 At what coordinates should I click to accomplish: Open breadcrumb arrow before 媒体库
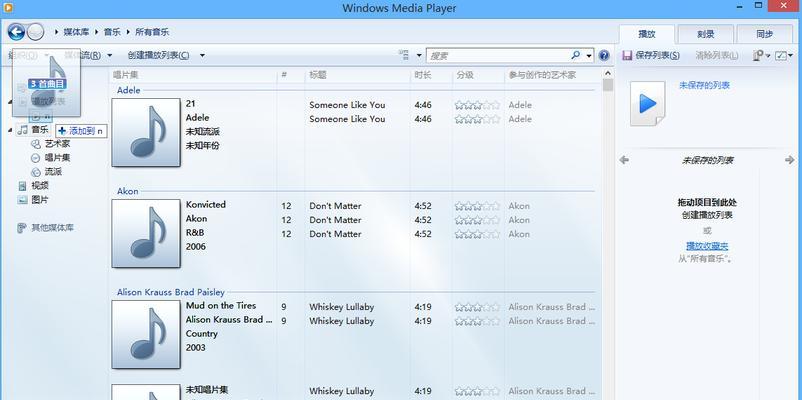(57, 32)
